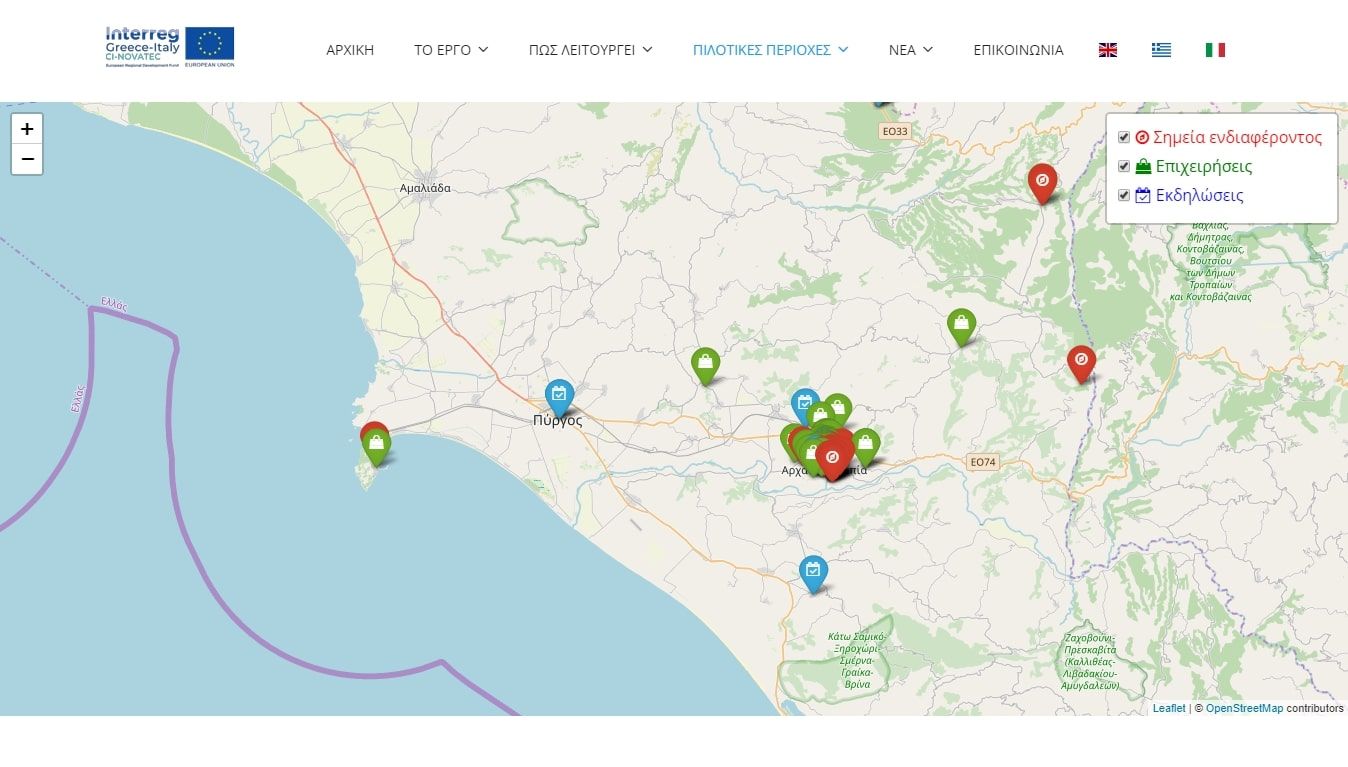Switch language with the Greek flag
The height and width of the screenshot is (767, 1348).
1161,50
